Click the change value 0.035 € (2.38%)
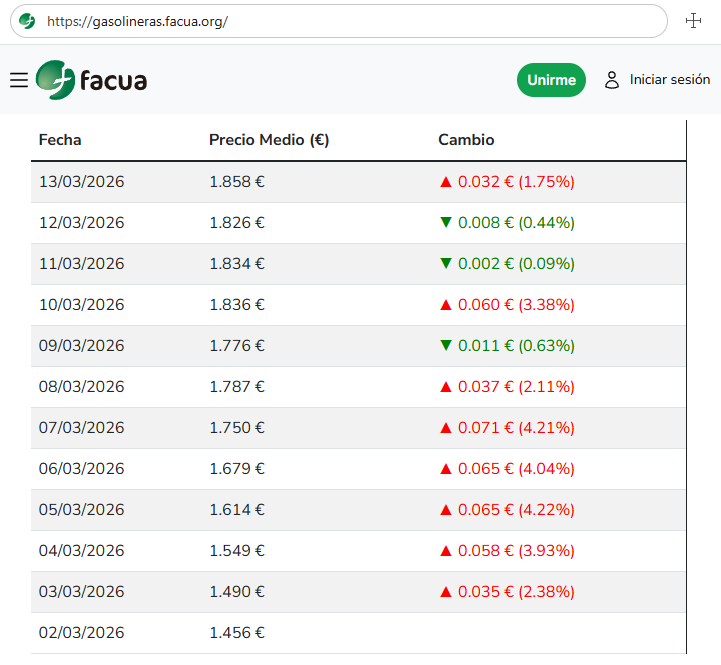The image size is (721, 665). (516, 591)
